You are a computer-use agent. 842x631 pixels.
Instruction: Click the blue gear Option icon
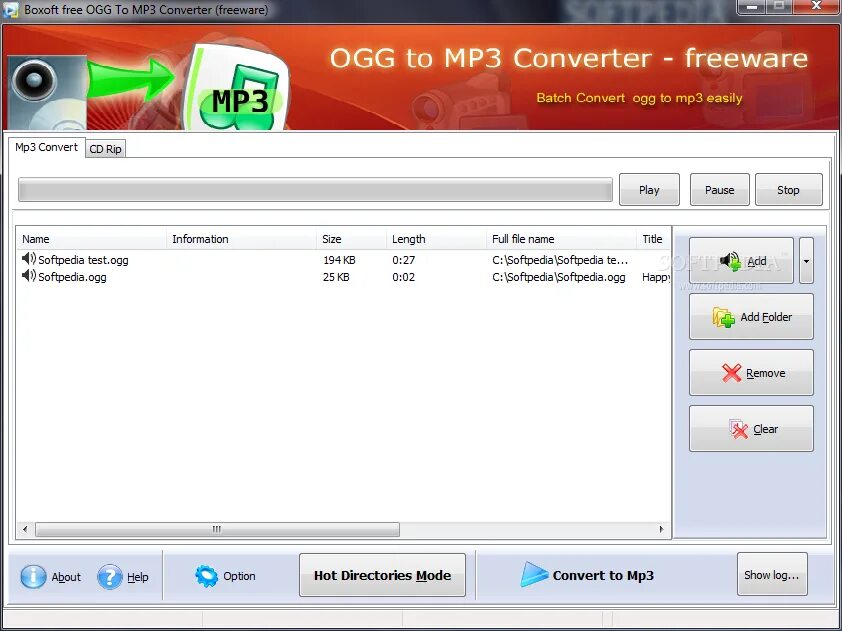click(206, 576)
